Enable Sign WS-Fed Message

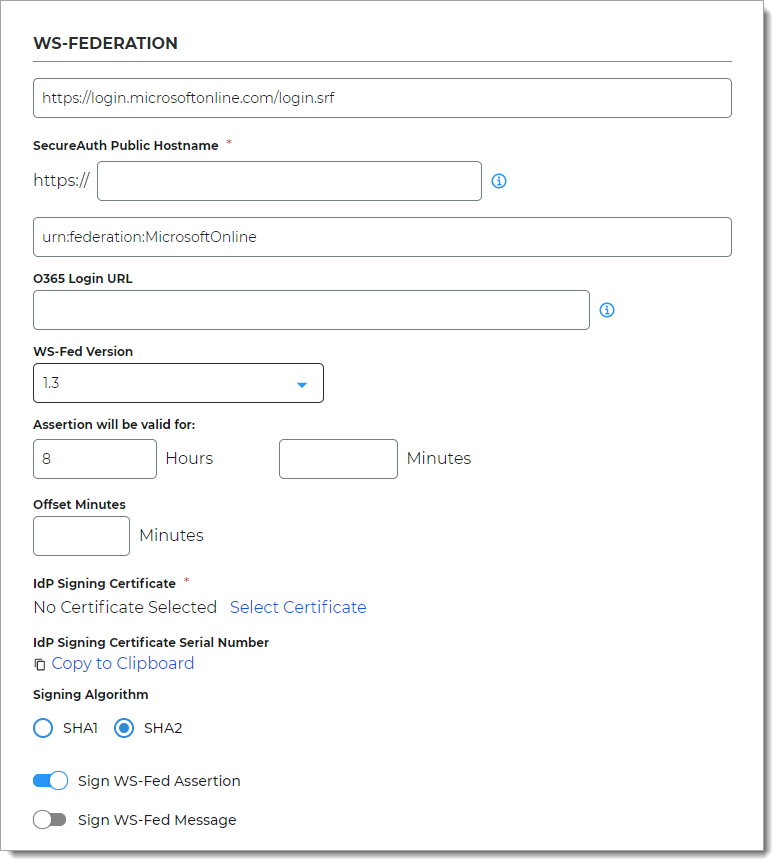click(x=49, y=819)
